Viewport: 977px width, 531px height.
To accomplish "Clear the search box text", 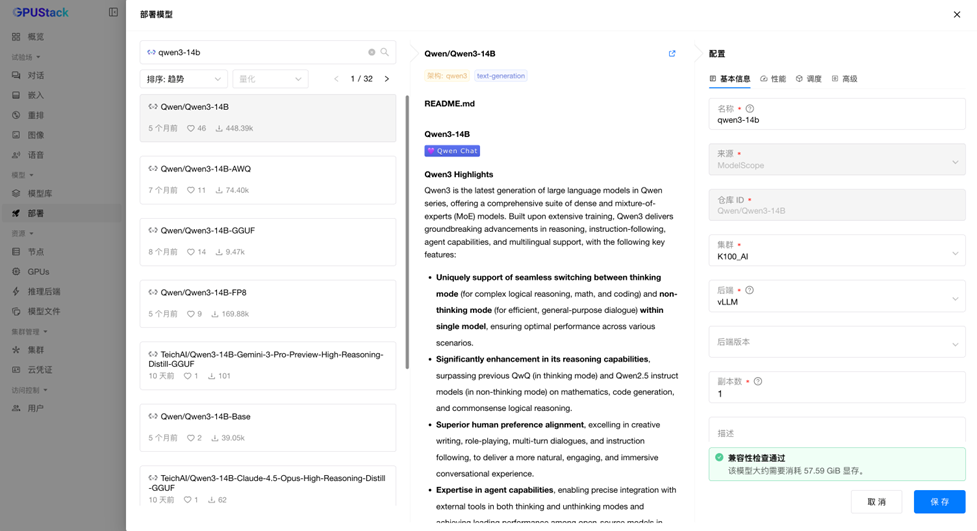I will [371, 52].
